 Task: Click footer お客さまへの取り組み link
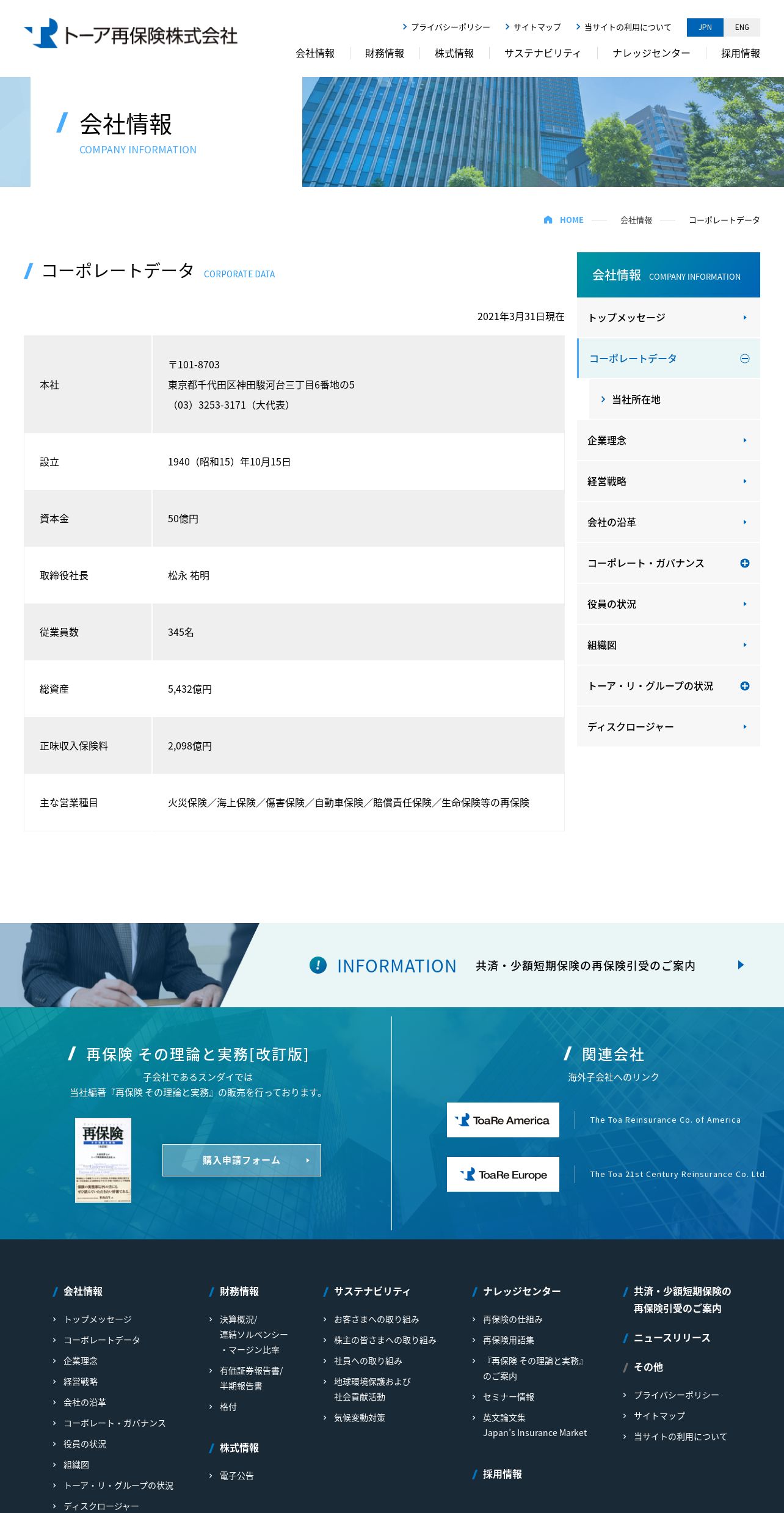[377, 1319]
